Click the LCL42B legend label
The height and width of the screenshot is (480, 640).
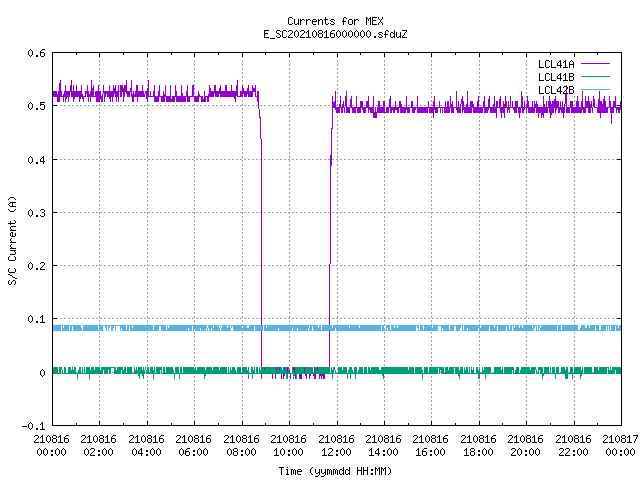click(556, 90)
